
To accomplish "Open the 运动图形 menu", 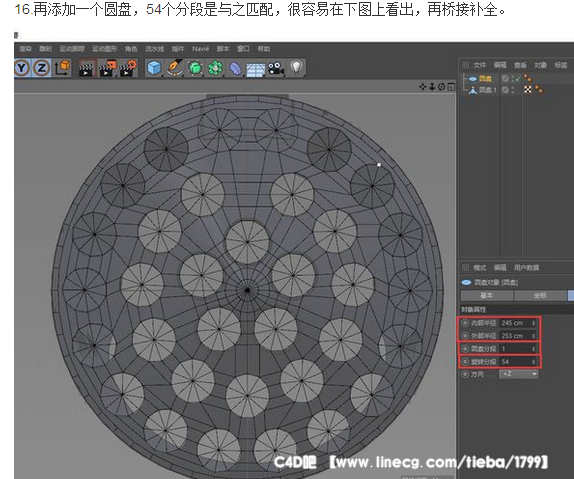I will 104,49.
